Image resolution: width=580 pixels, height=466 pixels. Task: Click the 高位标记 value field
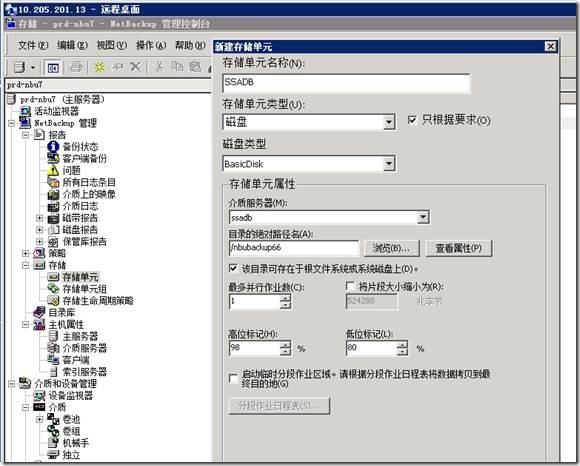pos(254,348)
